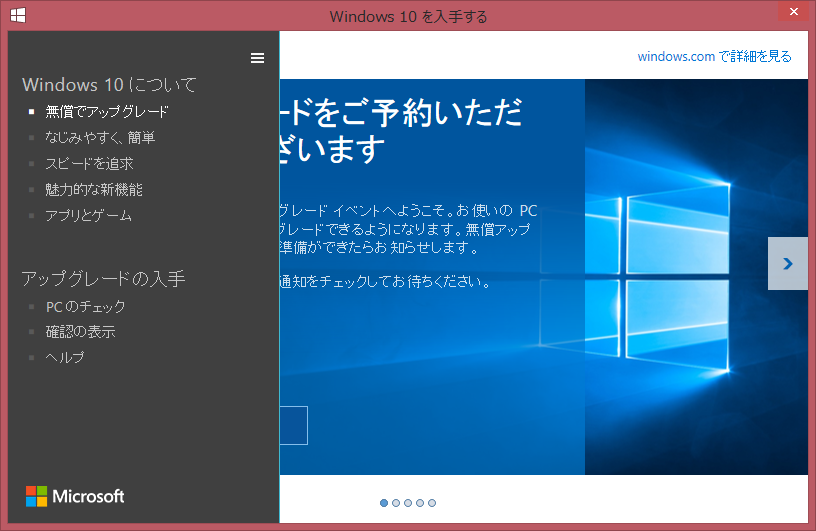Click the Windows 10 について heading
This screenshot has height=531, width=816.
[109, 84]
